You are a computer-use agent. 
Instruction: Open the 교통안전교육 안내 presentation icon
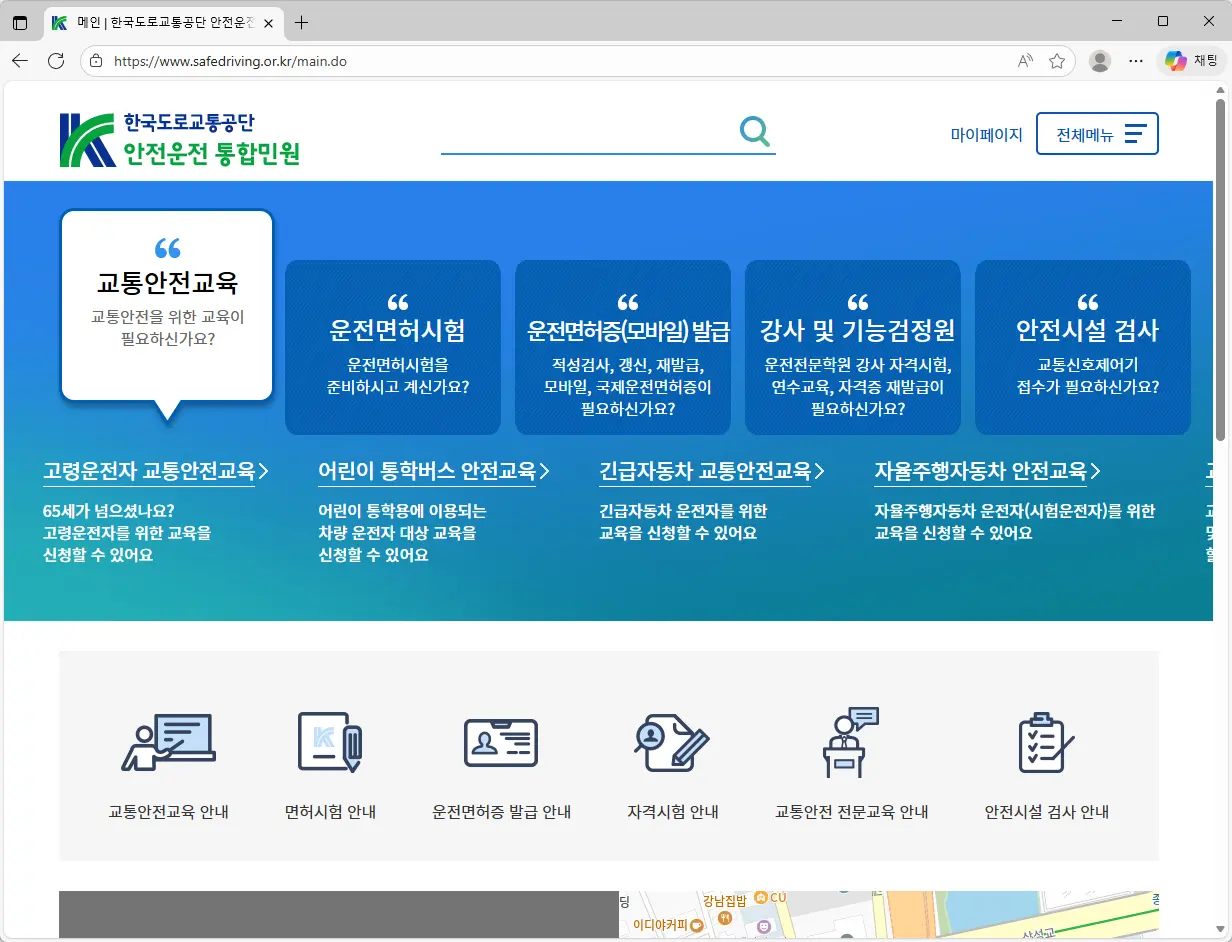170,742
